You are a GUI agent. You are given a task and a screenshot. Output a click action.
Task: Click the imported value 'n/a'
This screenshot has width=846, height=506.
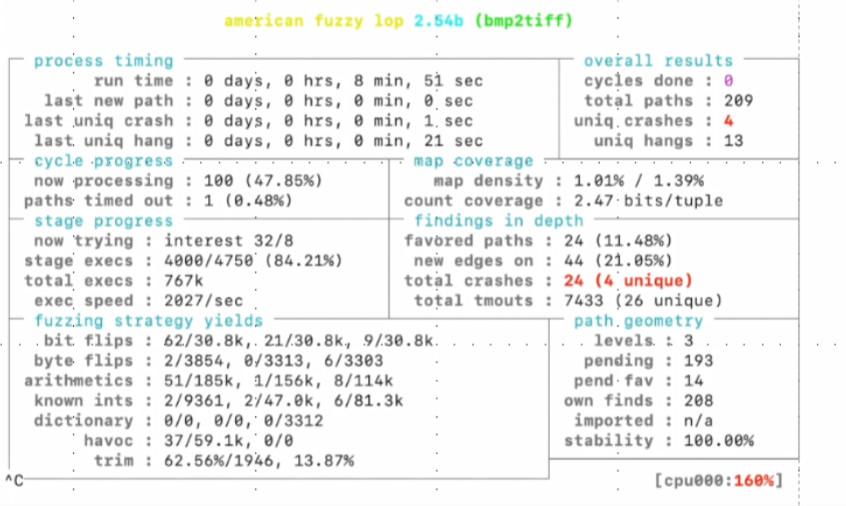click(x=698, y=421)
